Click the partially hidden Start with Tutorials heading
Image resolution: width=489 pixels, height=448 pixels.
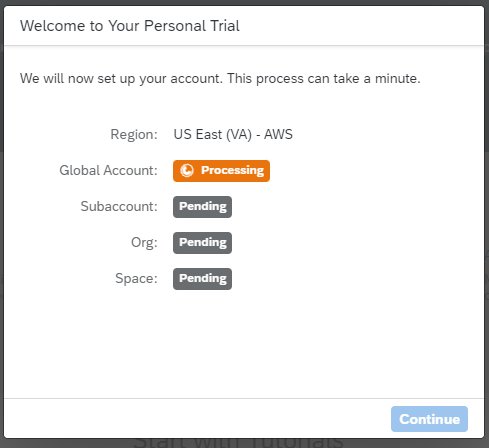[238, 443]
